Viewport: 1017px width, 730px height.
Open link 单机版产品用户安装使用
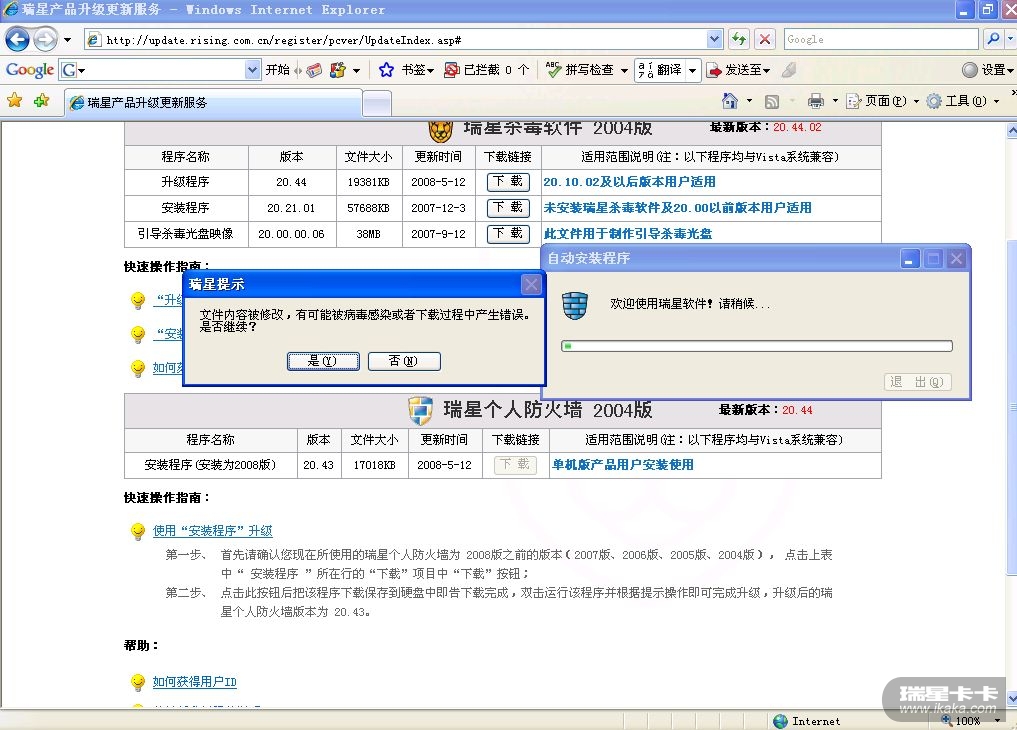click(x=623, y=465)
